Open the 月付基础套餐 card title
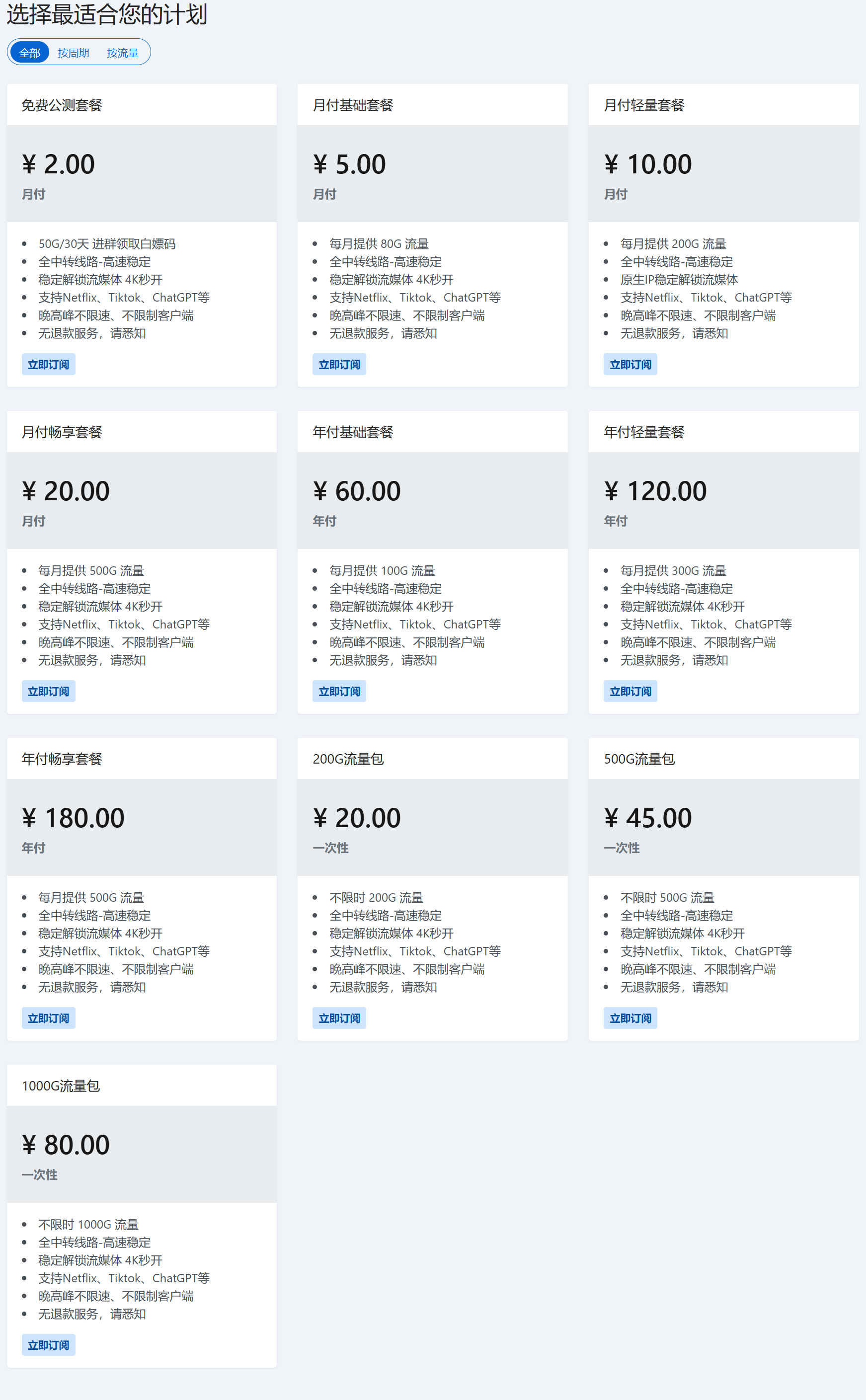The image size is (866, 1400). 353,105
